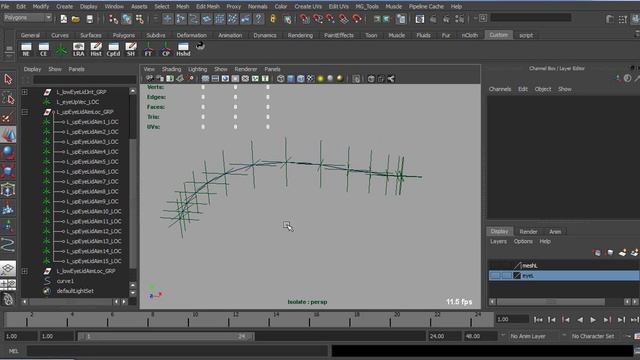Open the Create UVs menu
Viewport: 640px width, 360px height.
[308, 7]
